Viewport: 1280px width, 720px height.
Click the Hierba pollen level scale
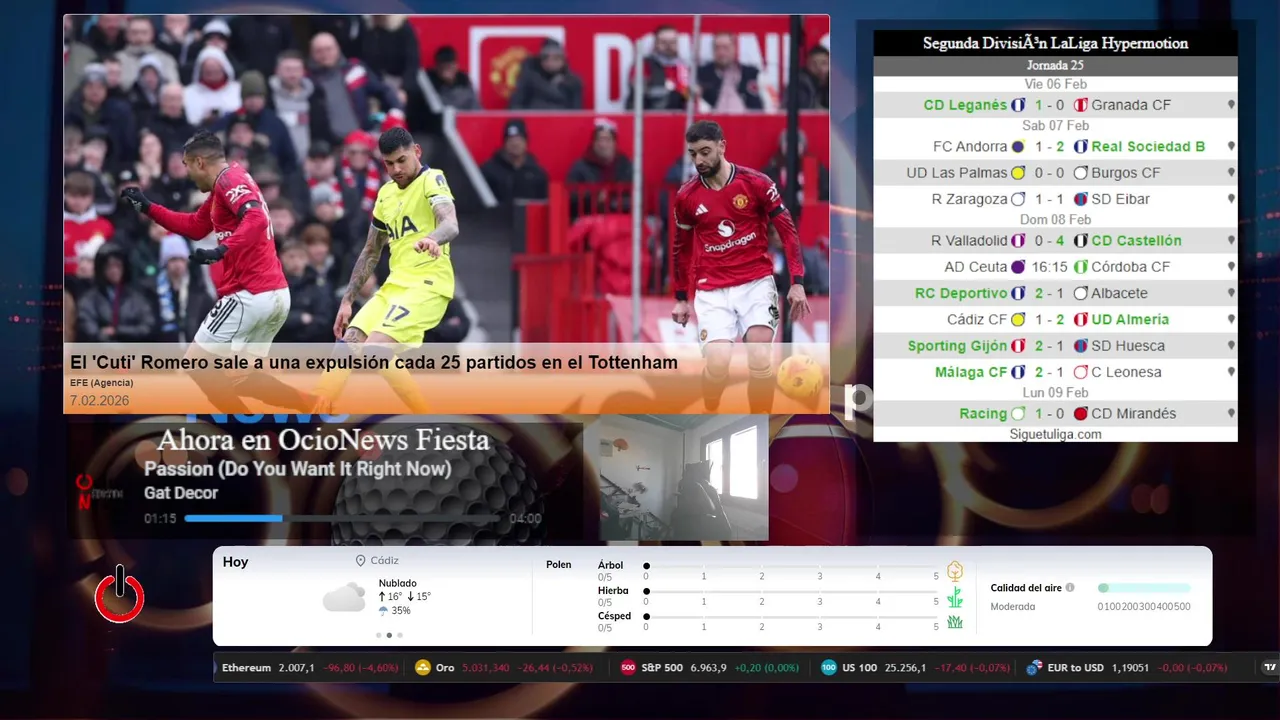[x=792, y=593]
